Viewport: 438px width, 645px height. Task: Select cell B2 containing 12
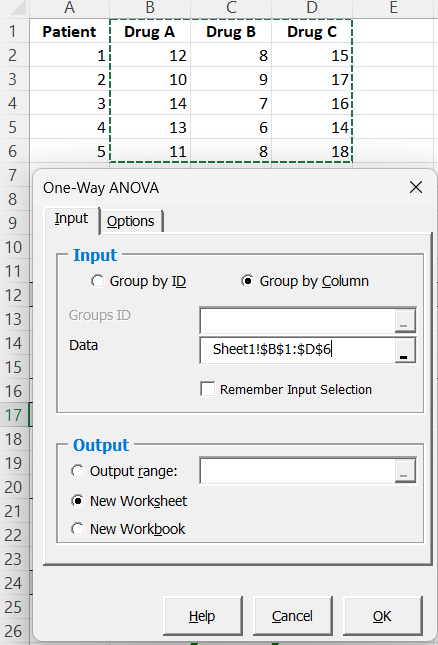pos(150,55)
